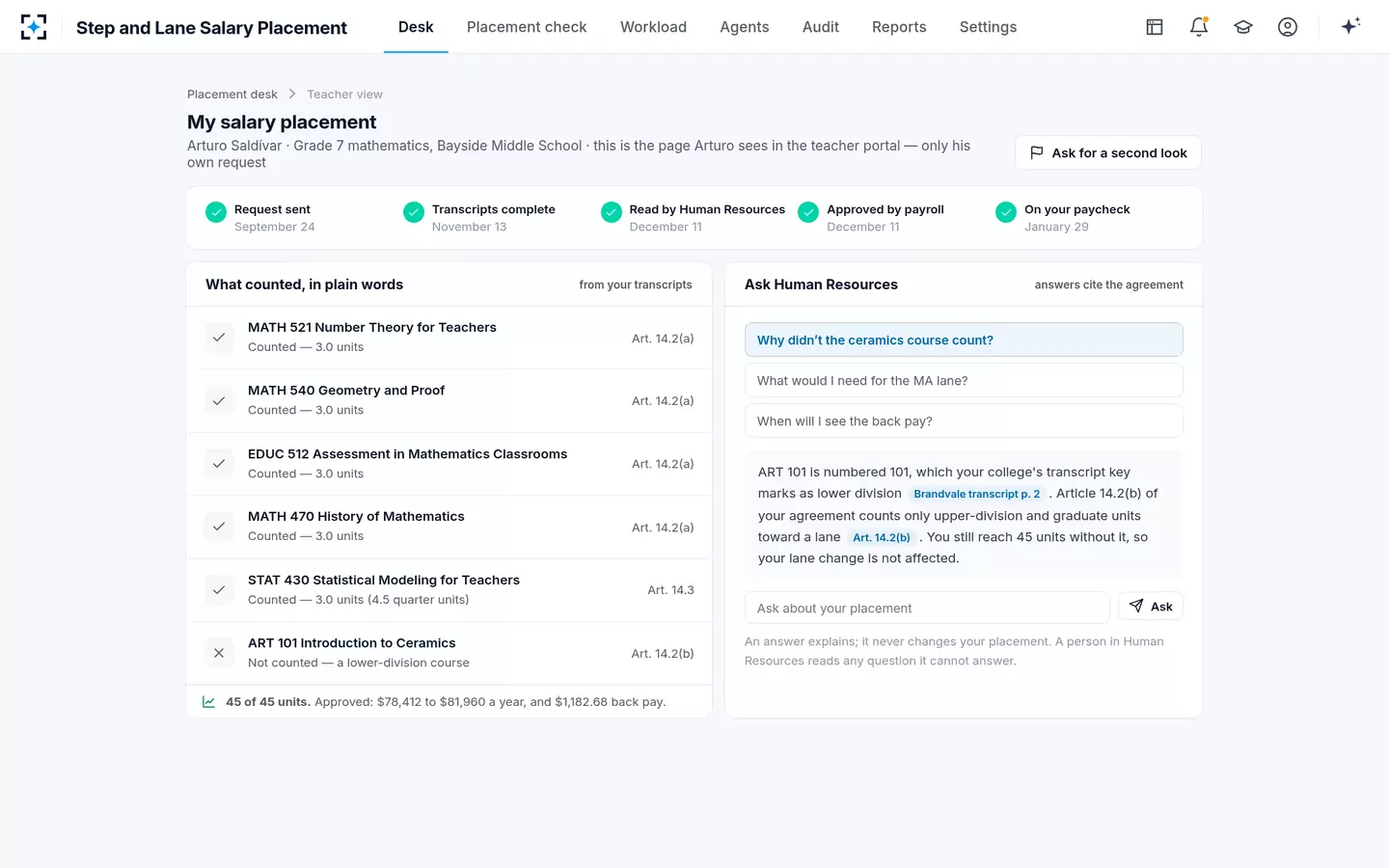The height and width of the screenshot is (868, 1389).
Task: Click the check icon beside MATH 470
Action: tap(219, 527)
